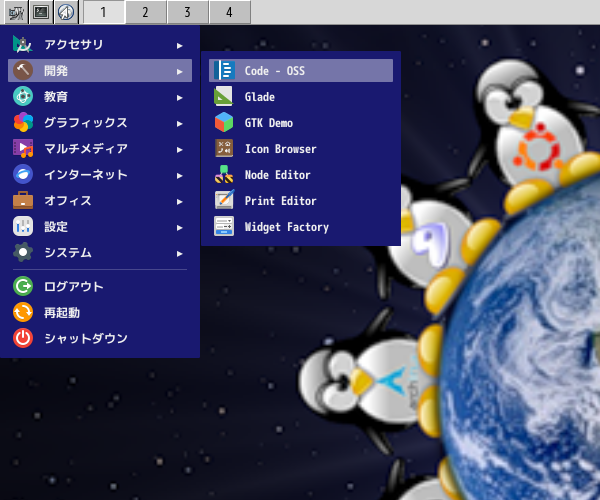Click the 教育 category icon

tap(23, 96)
